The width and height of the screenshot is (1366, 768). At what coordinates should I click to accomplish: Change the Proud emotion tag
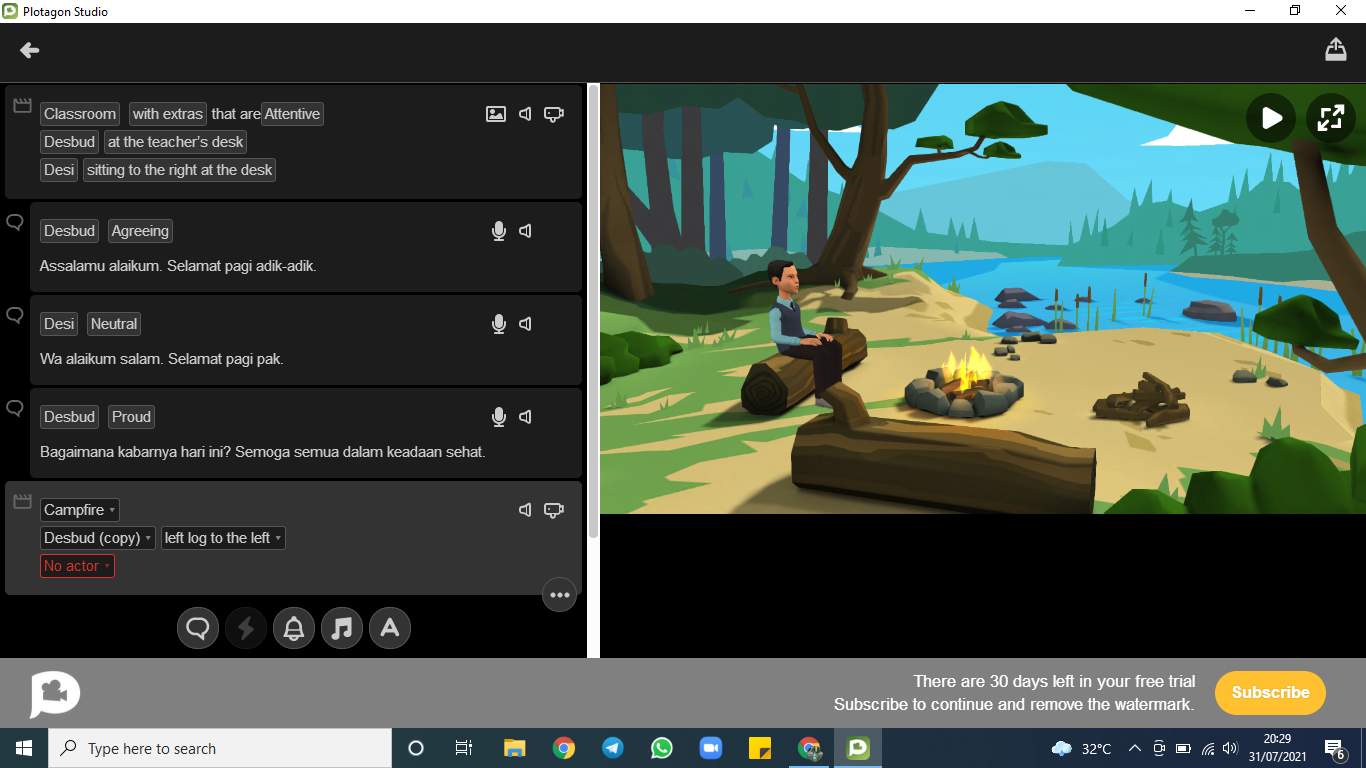point(131,417)
